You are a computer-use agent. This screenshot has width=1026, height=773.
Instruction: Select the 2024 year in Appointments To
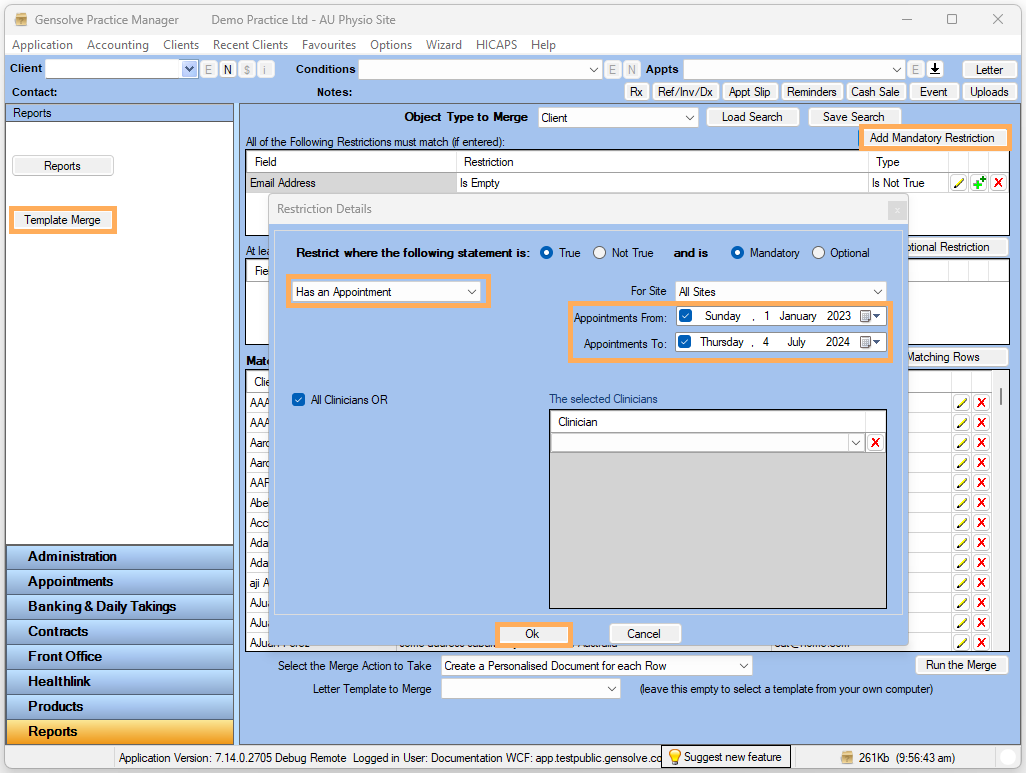(x=838, y=342)
